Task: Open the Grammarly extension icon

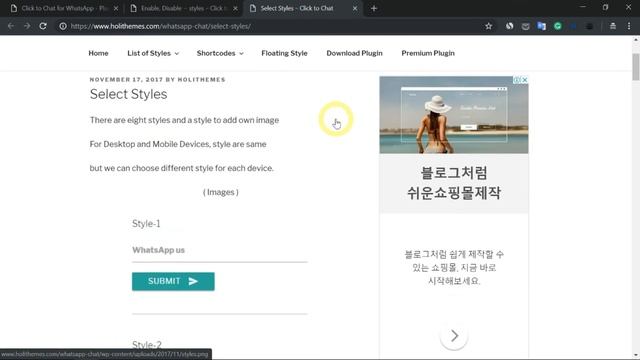Action: click(558, 26)
